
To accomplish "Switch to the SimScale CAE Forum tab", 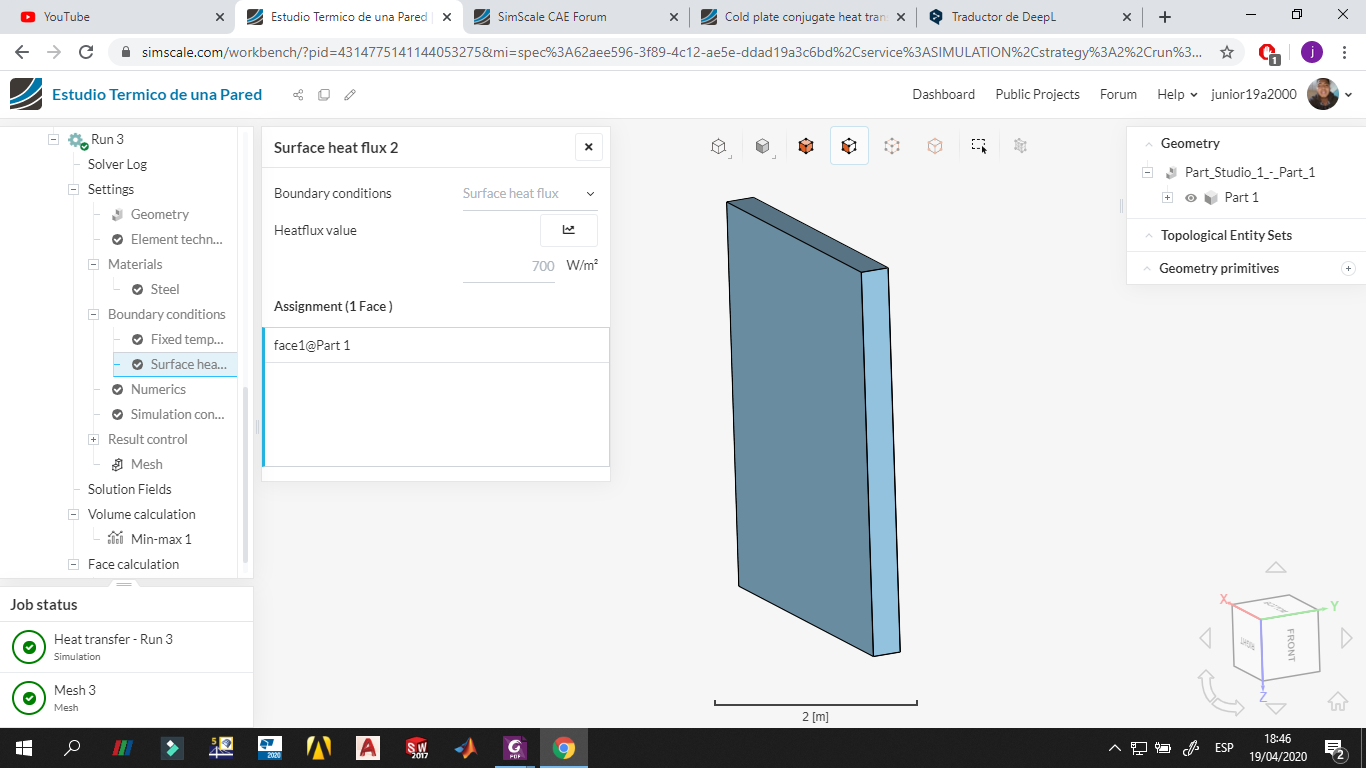I will click(575, 17).
